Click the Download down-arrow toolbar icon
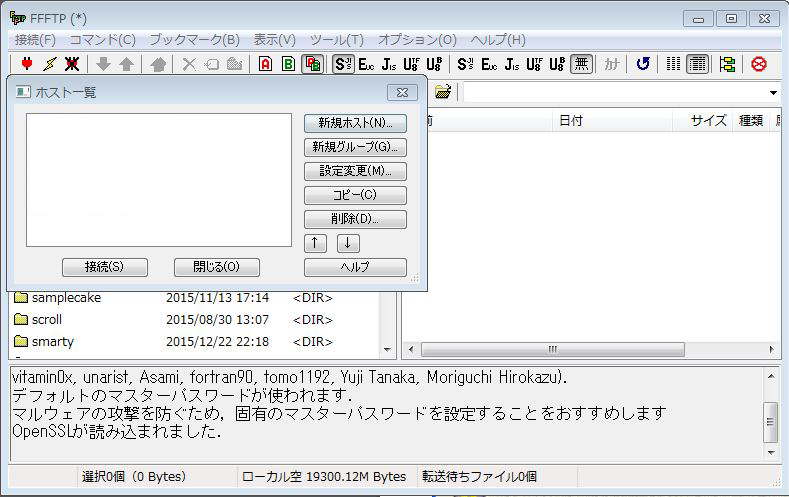This screenshot has height=497, width=789. click(x=103, y=64)
